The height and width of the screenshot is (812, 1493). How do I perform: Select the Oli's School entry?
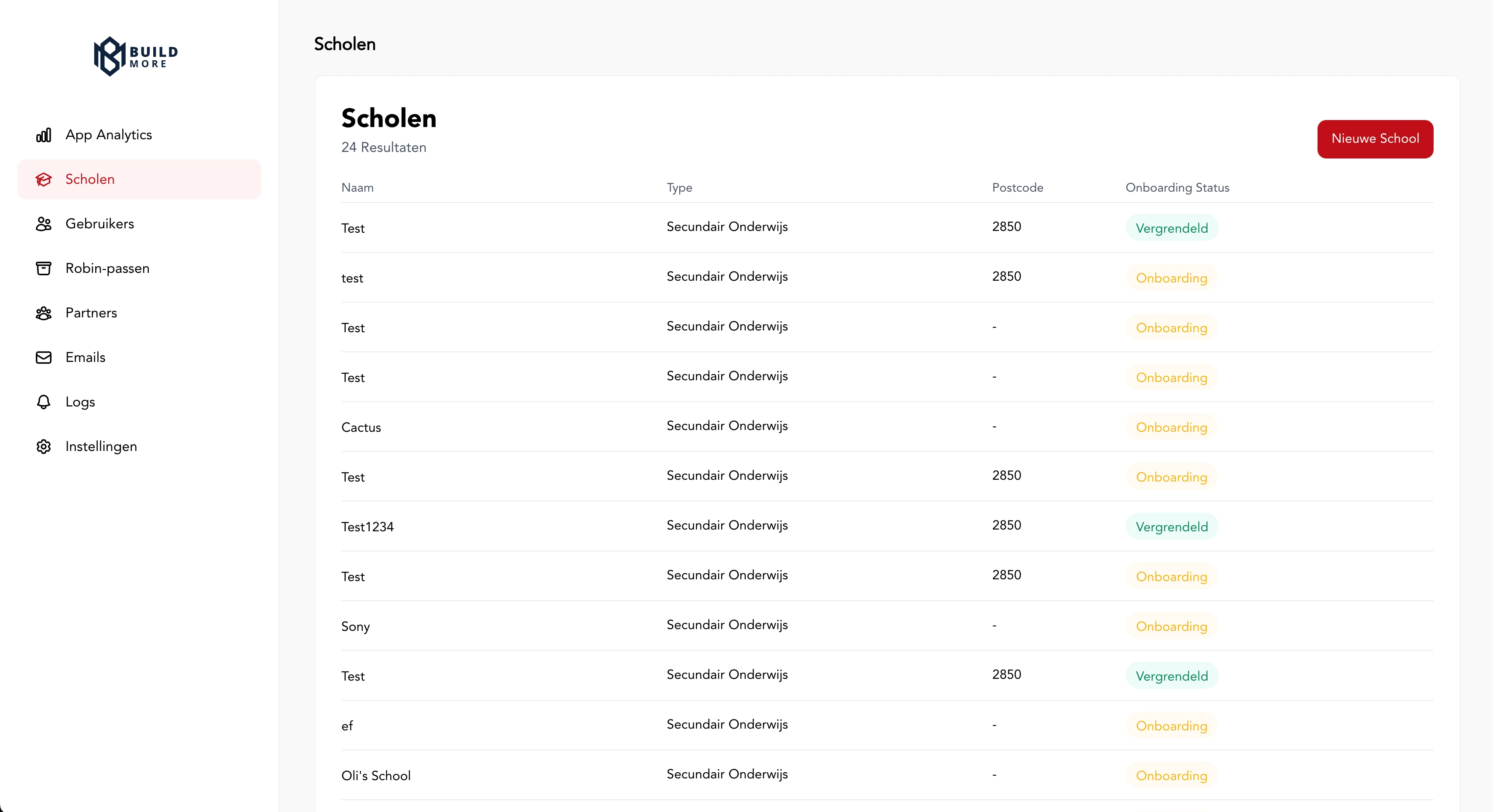(x=375, y=776)
